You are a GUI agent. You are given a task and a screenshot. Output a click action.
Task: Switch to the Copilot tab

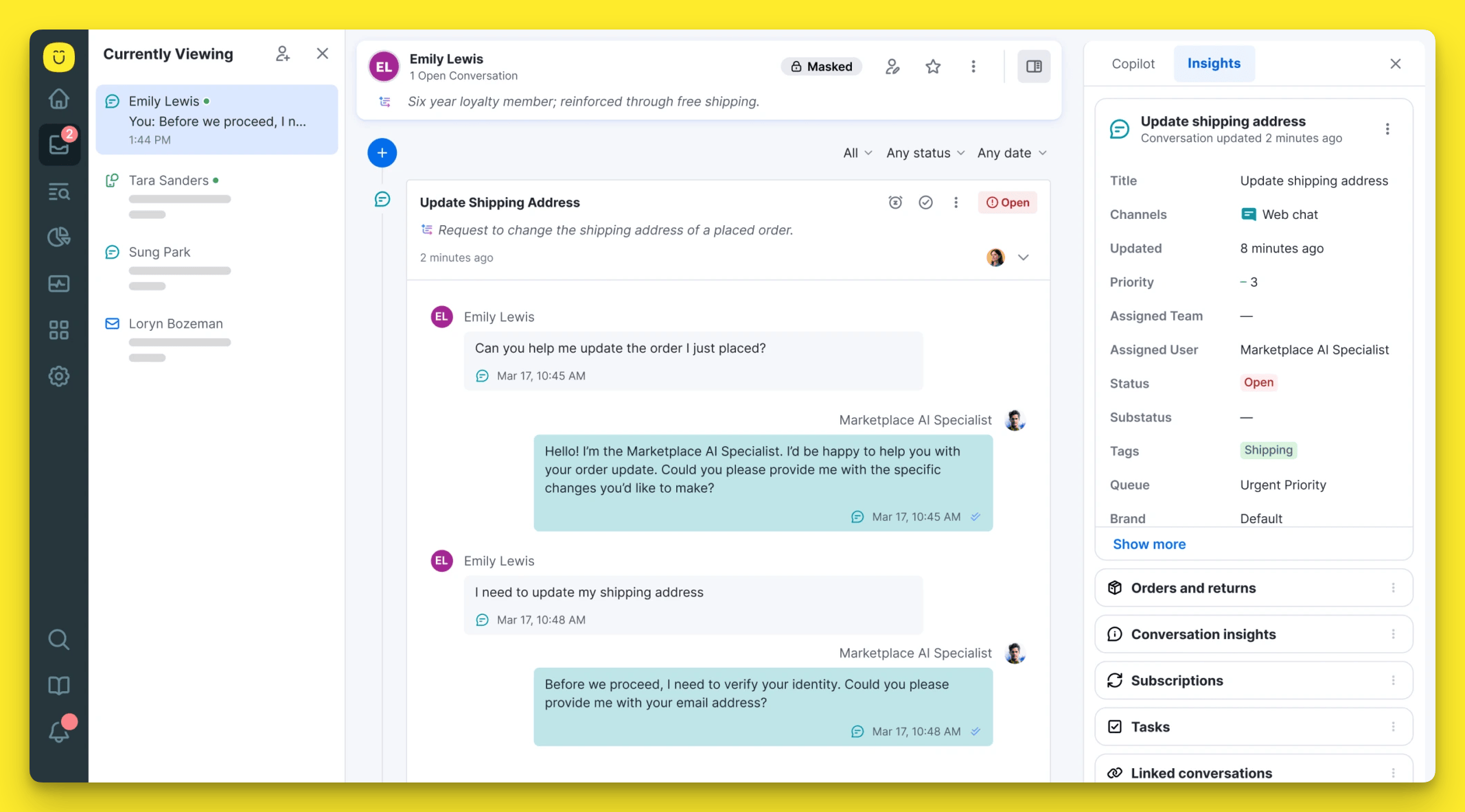tap(1132, 63)
